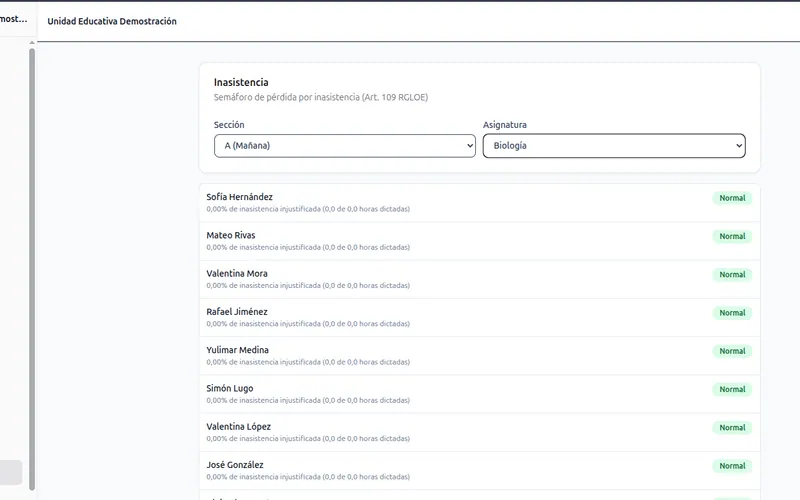Viewport: 800px width, 500px height.
Task: Click Normal badge for Valentina López
Action: pos(732,428)
